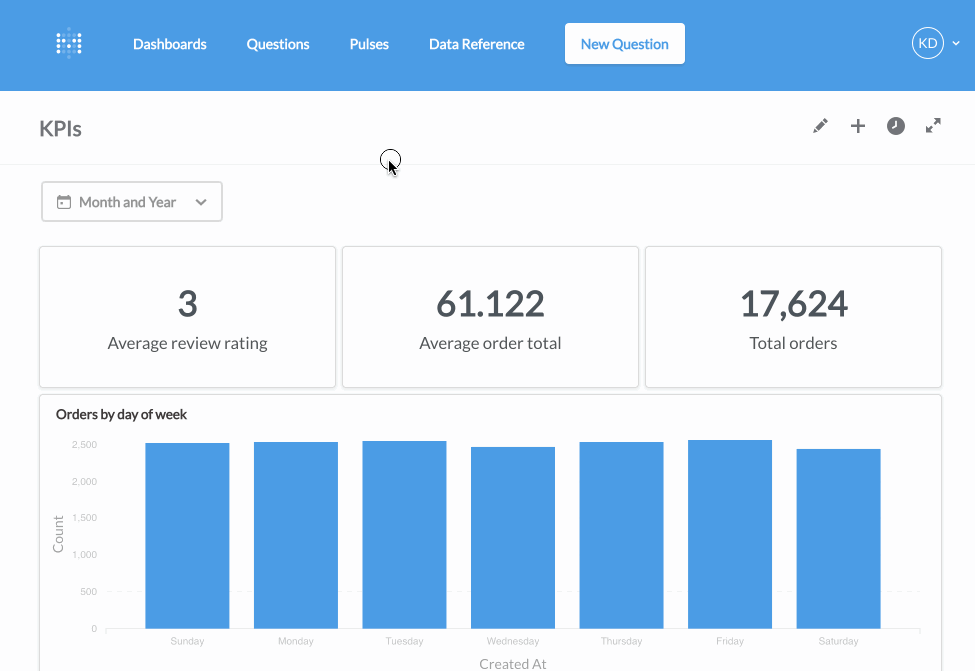Click the plus icon to add a card
The image size is (975, 671).
pyautogui.click(x=857, y=126)
